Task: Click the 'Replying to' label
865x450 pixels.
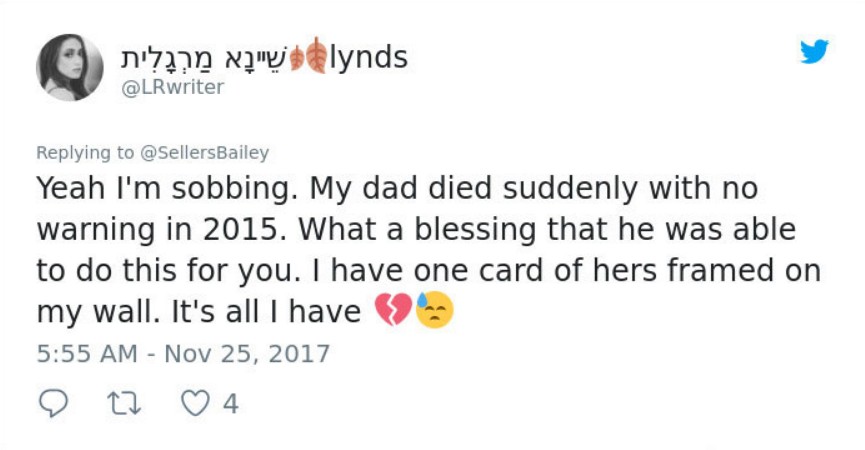Action: [x=84, y=153]
